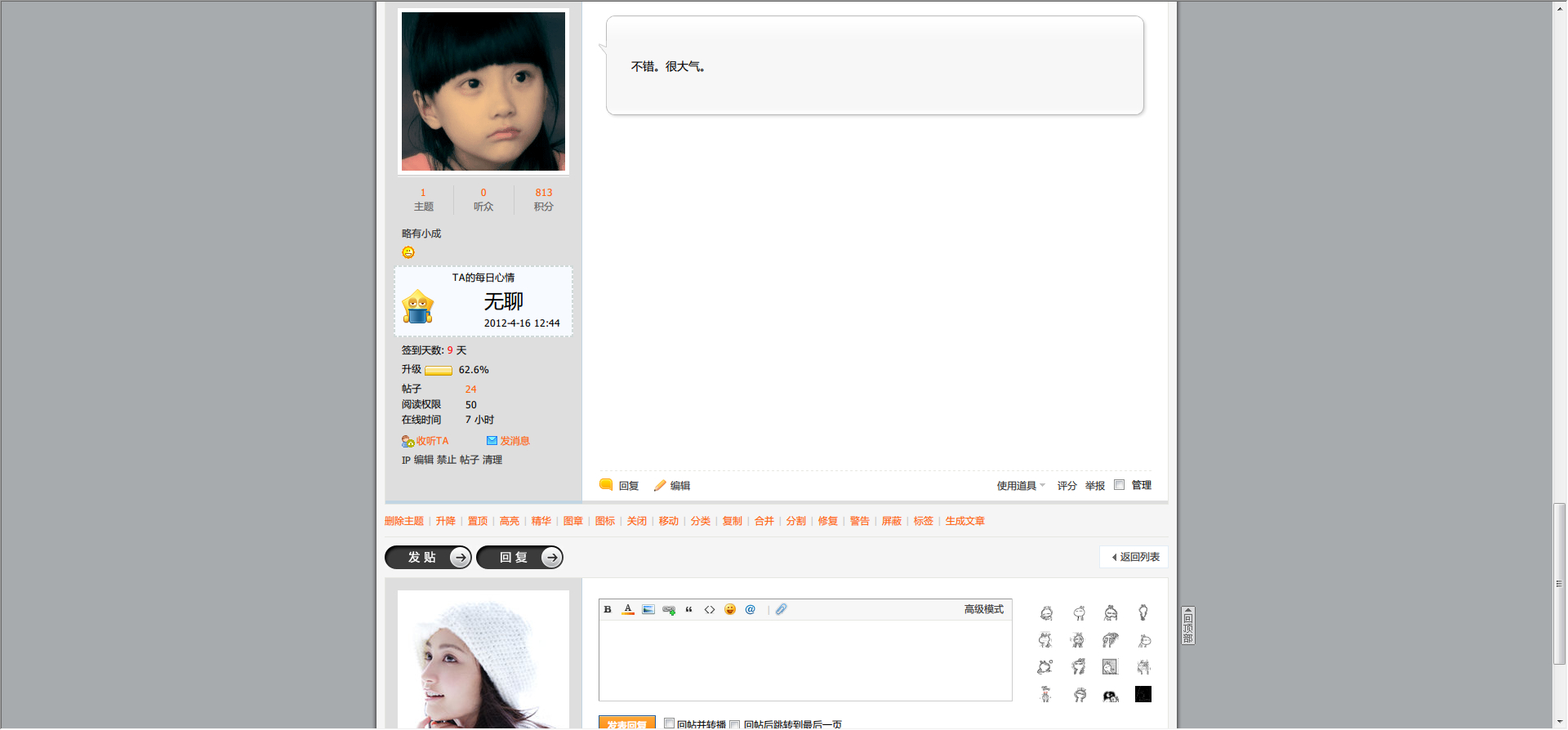This screenshot has width=1568, height=730.
Task: Choose 置顶 moderation option
Action: click(478, 521)
